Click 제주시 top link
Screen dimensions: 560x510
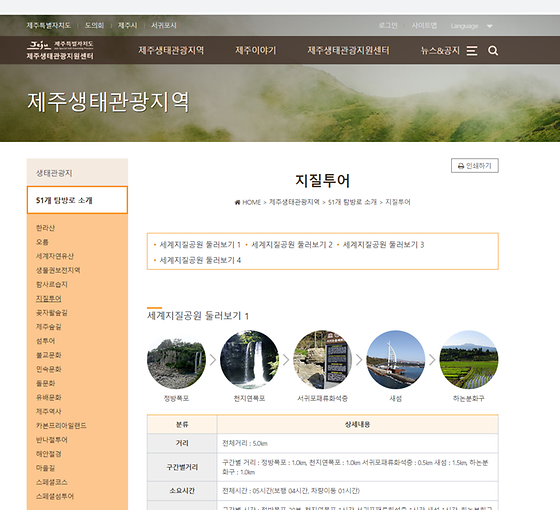pos(128,25)
